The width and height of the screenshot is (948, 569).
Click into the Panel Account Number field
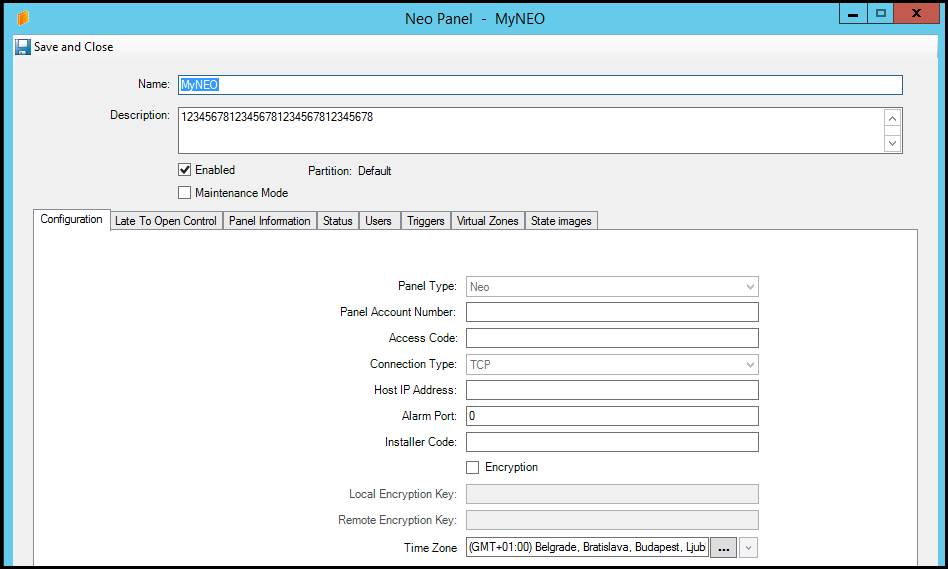(612, 312)
